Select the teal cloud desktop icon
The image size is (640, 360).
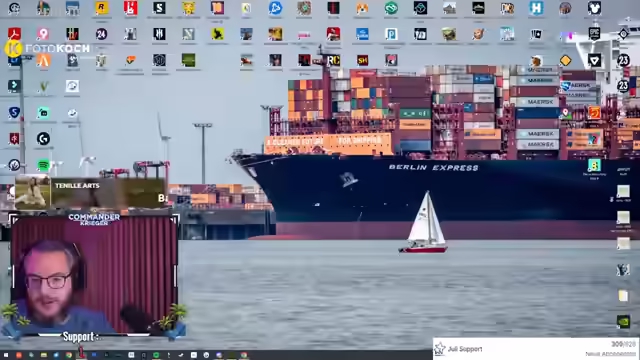click(391, 8)
